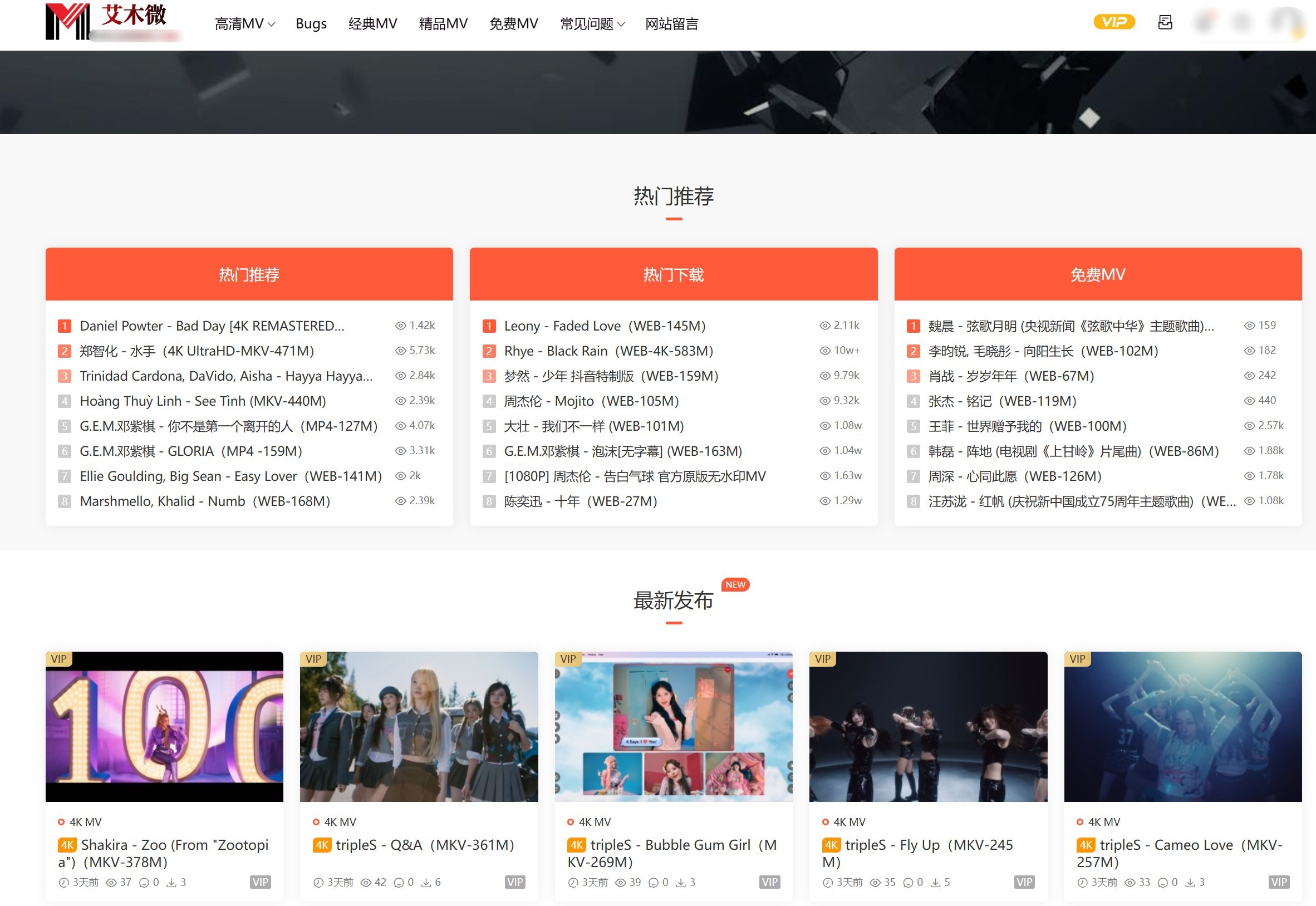
Task: Click view-count eye icon for Bubble Gum Girl
Action: [x=621, y=883]
